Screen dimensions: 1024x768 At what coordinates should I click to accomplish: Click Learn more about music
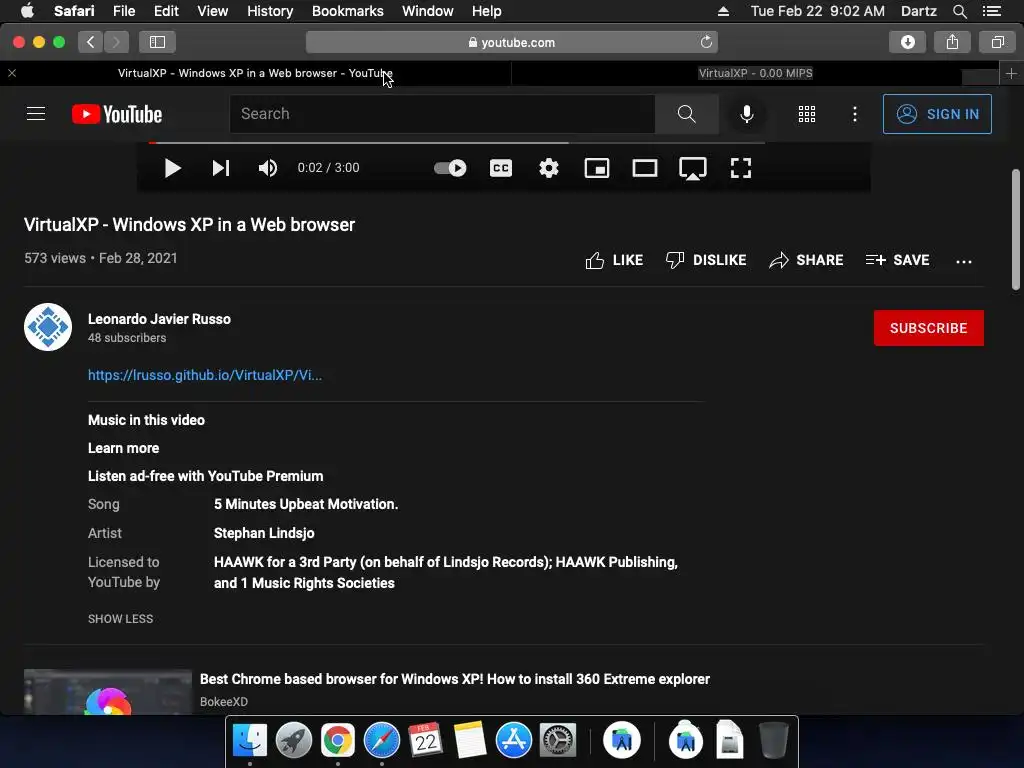coord(123,449)
